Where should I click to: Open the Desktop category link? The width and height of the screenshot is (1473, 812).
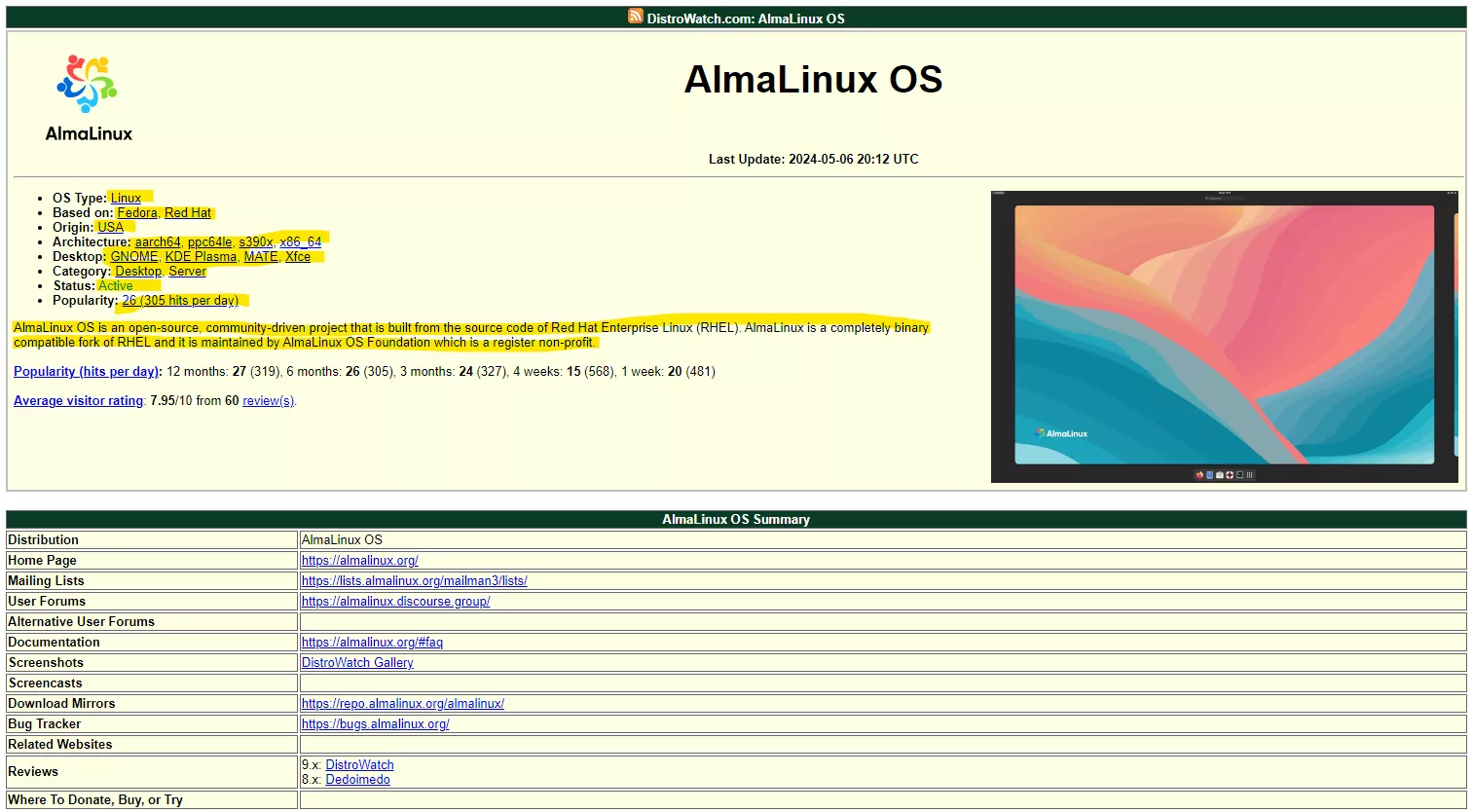(138, 272)
